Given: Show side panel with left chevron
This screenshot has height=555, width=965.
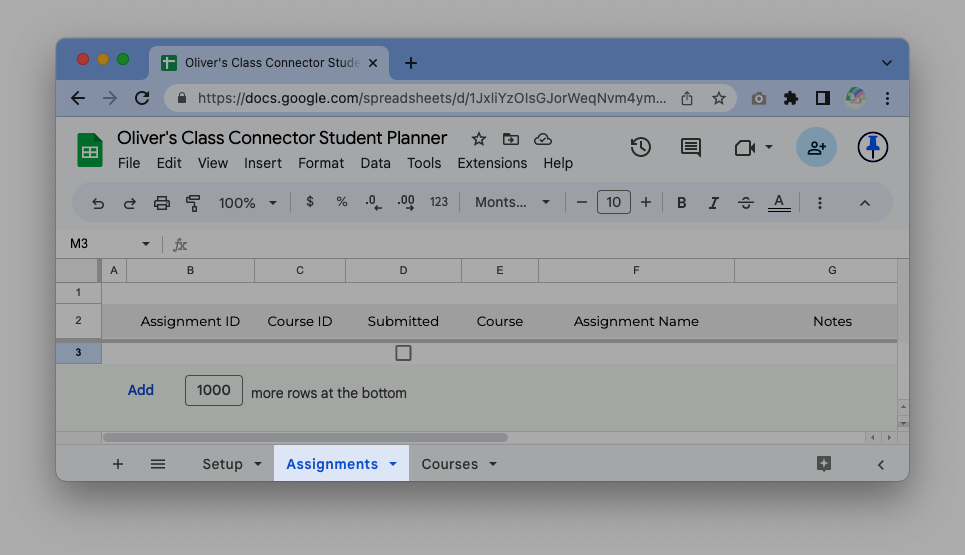Looking at the screenshot, I should 881,465.
